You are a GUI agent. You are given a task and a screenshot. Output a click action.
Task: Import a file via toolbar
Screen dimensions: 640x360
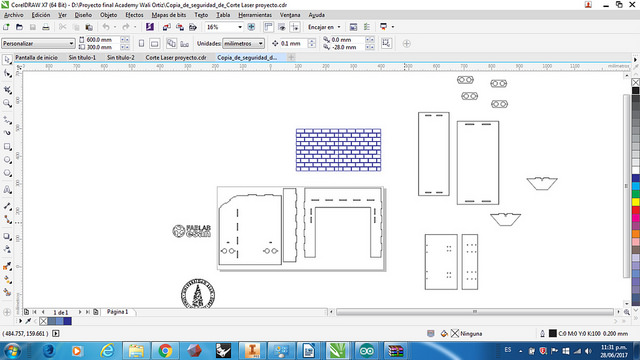(167, 27)
